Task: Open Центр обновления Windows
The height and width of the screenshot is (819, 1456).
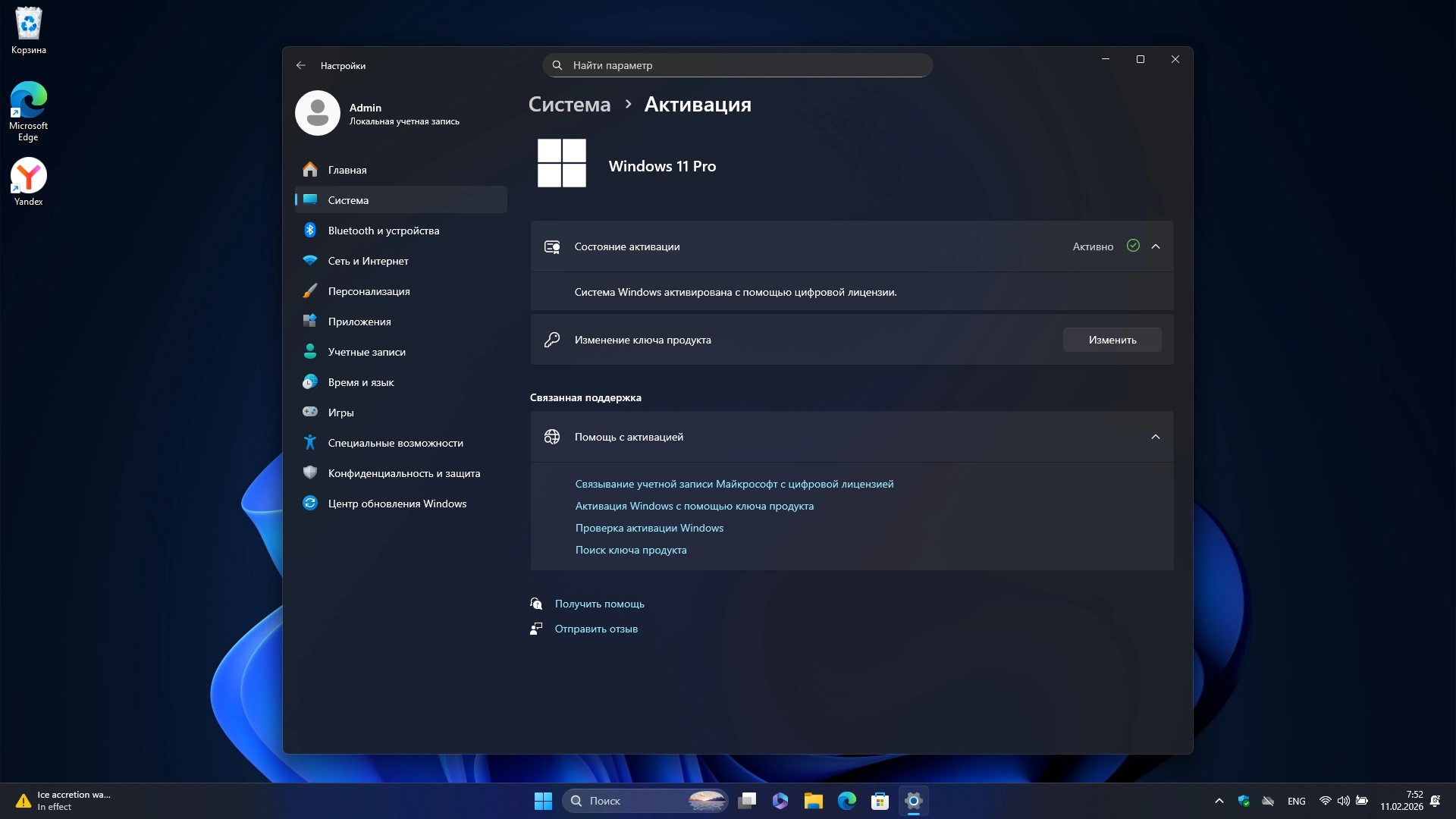Action: (397, 504)
